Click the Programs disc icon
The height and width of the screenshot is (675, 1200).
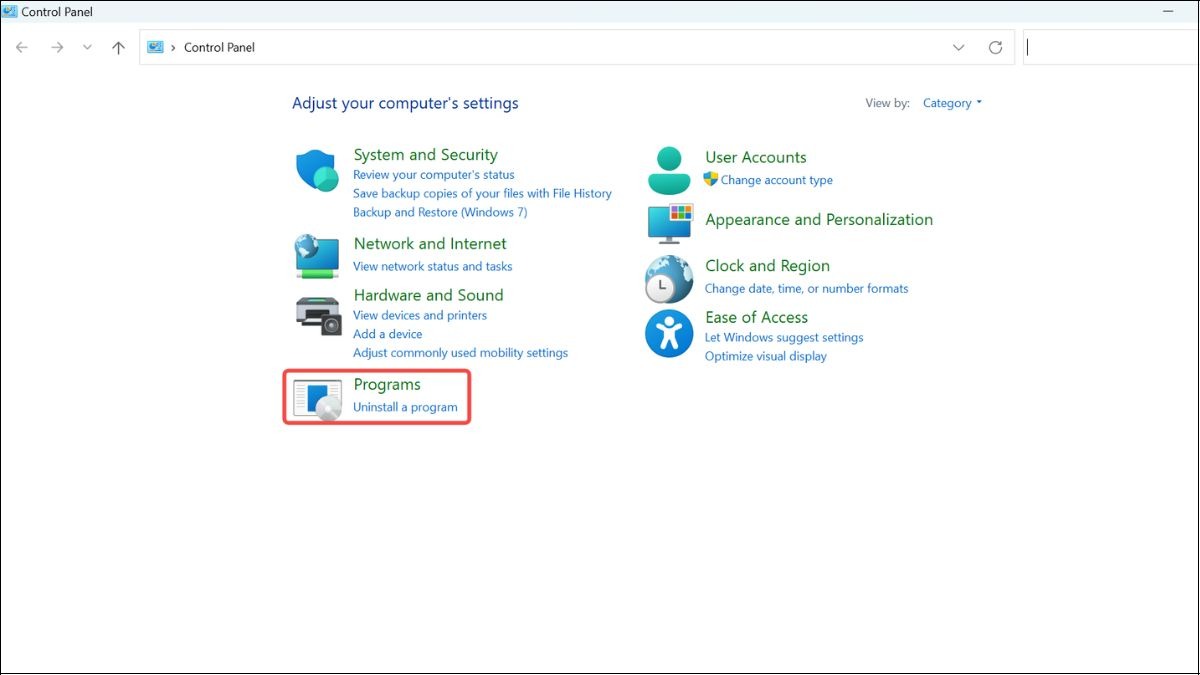[318, 400]
